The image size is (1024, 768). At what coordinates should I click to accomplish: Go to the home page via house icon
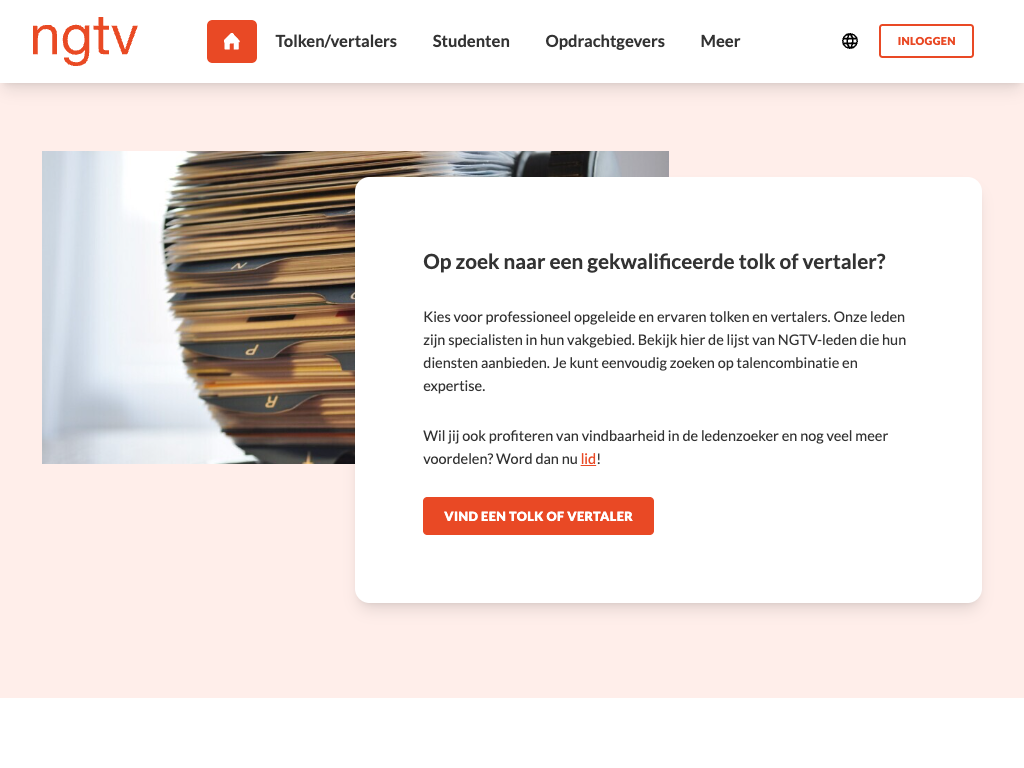[232, 41]
